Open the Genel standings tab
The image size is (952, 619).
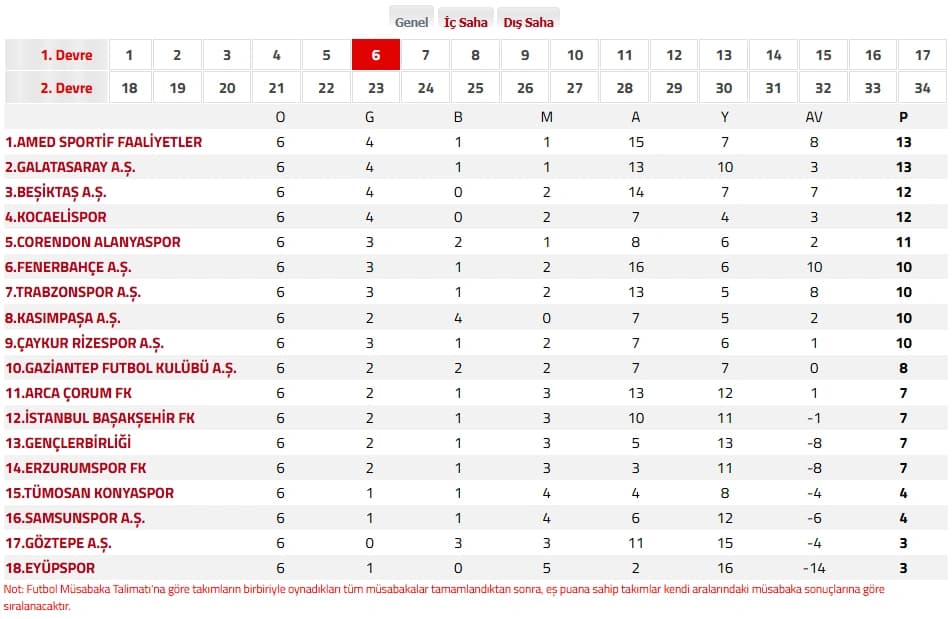[411, 22]
